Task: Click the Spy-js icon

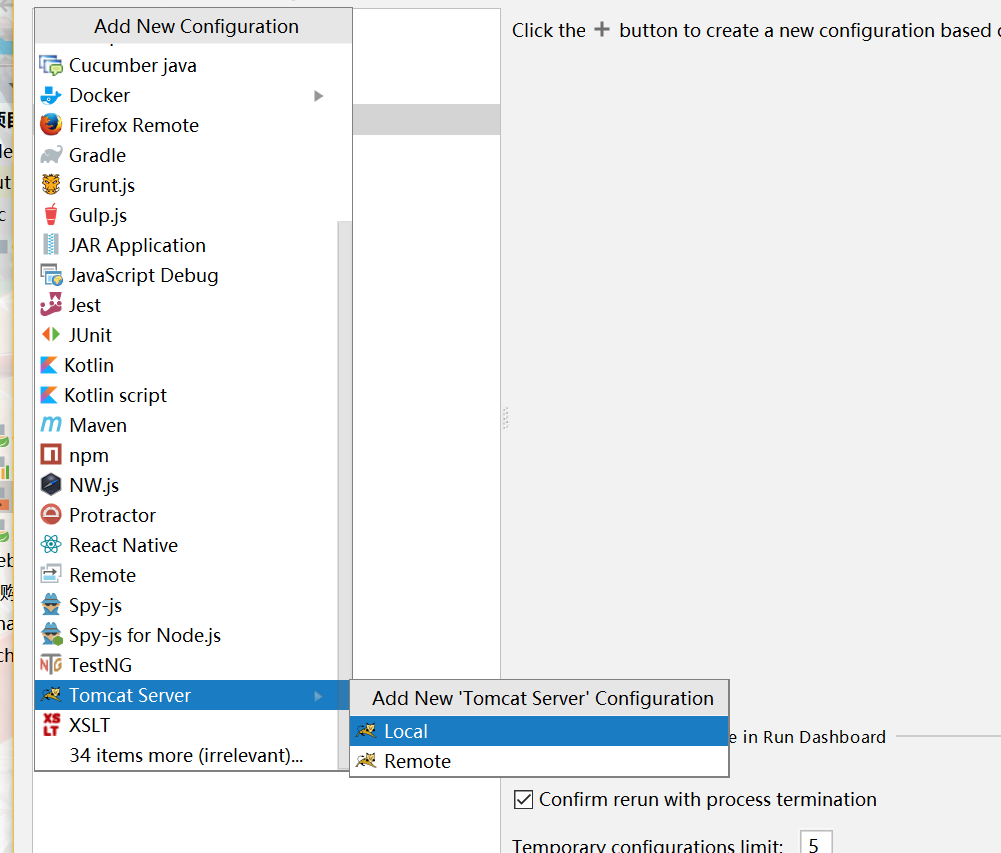Action: (51, 605)
